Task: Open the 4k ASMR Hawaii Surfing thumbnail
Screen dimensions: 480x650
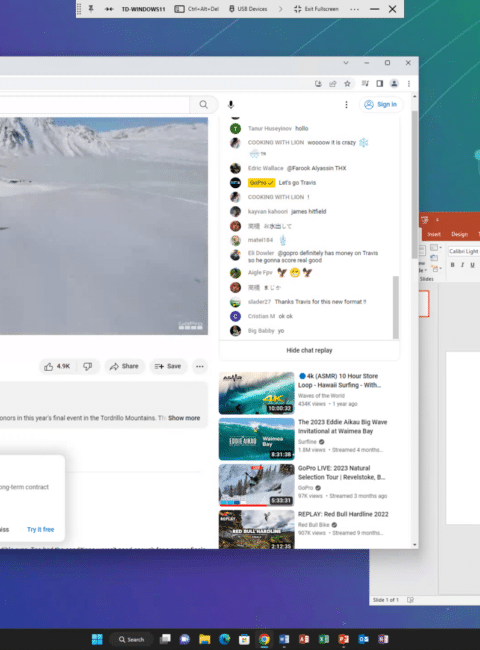Action: (x=257, y=393)
